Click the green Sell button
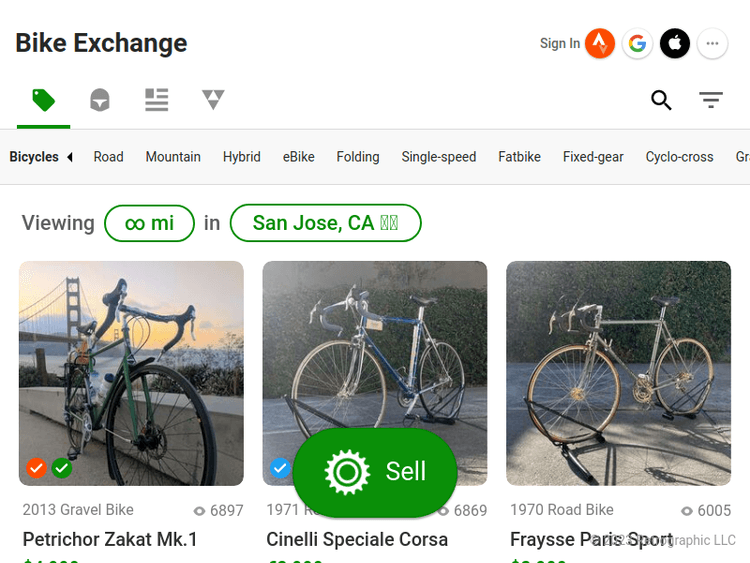 click(375, 472)
